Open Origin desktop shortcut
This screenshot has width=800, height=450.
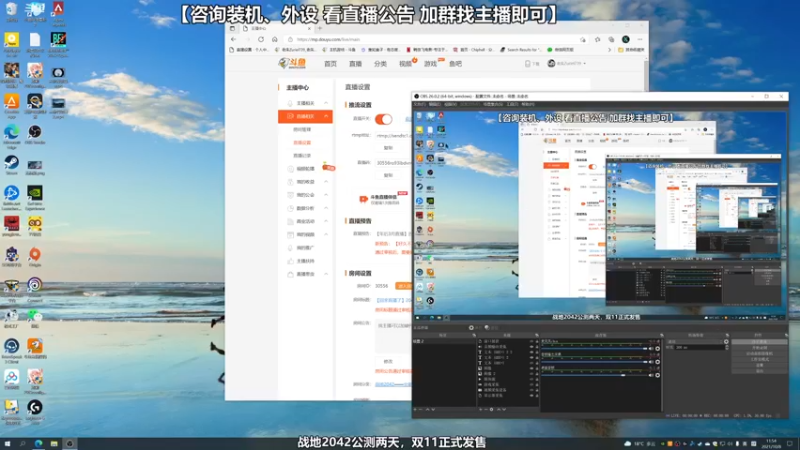pyautogui.click(x=35, y=257)
